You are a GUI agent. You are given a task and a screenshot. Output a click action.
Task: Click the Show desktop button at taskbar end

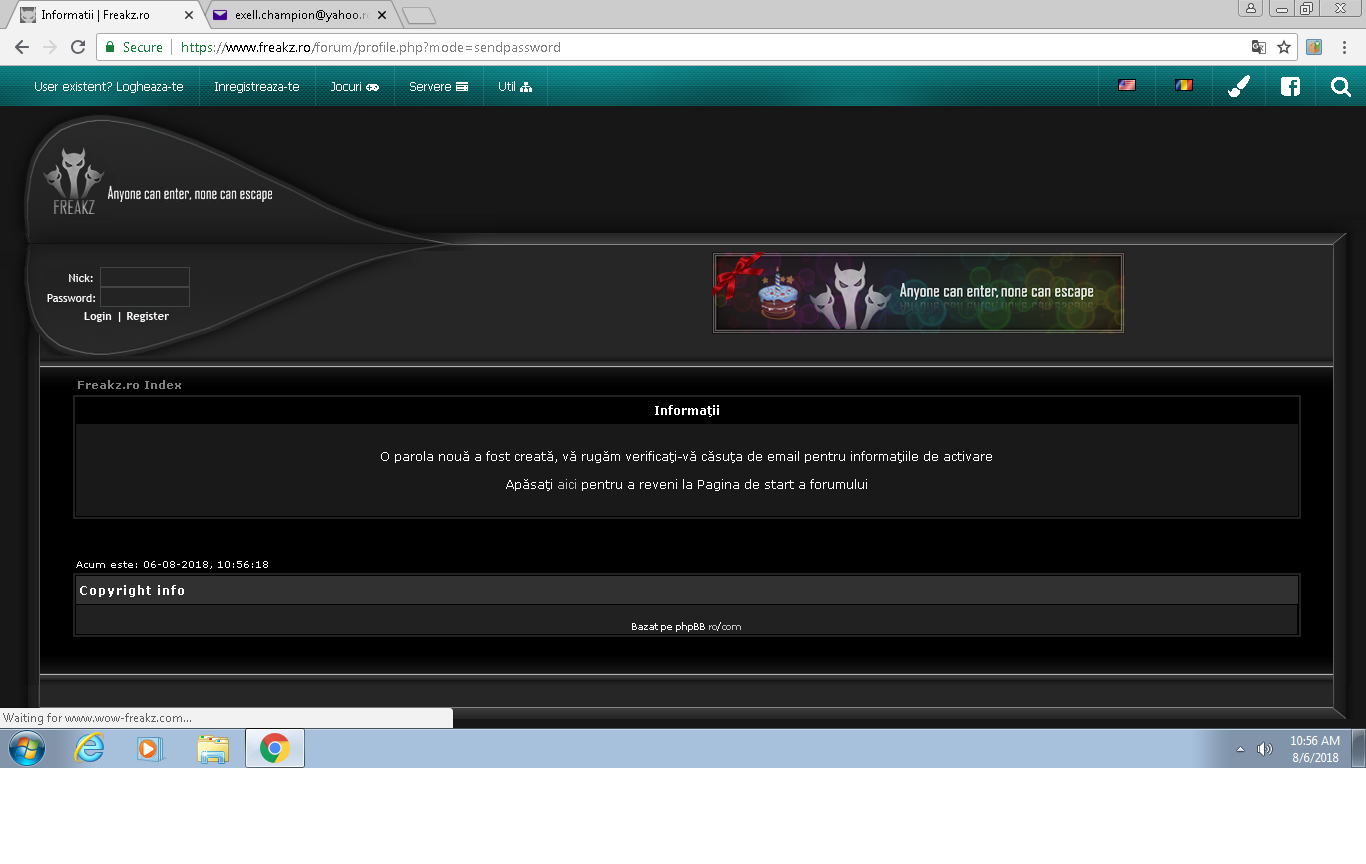[1359, 748]
